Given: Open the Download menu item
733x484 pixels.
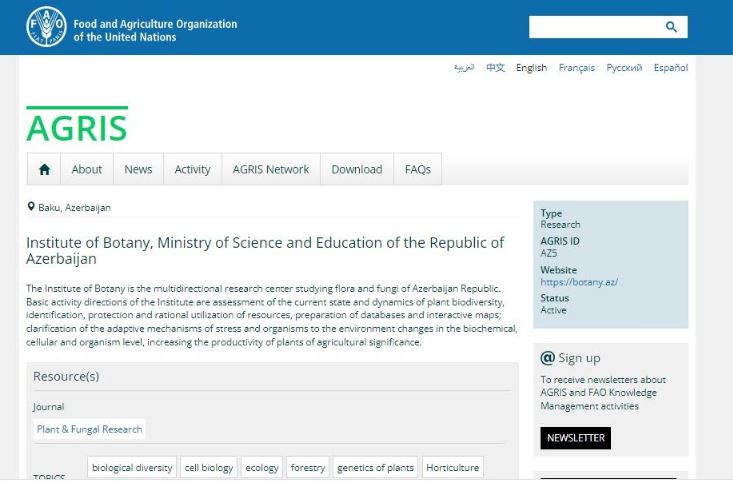Looking at the screenshot, I should 357,169.
